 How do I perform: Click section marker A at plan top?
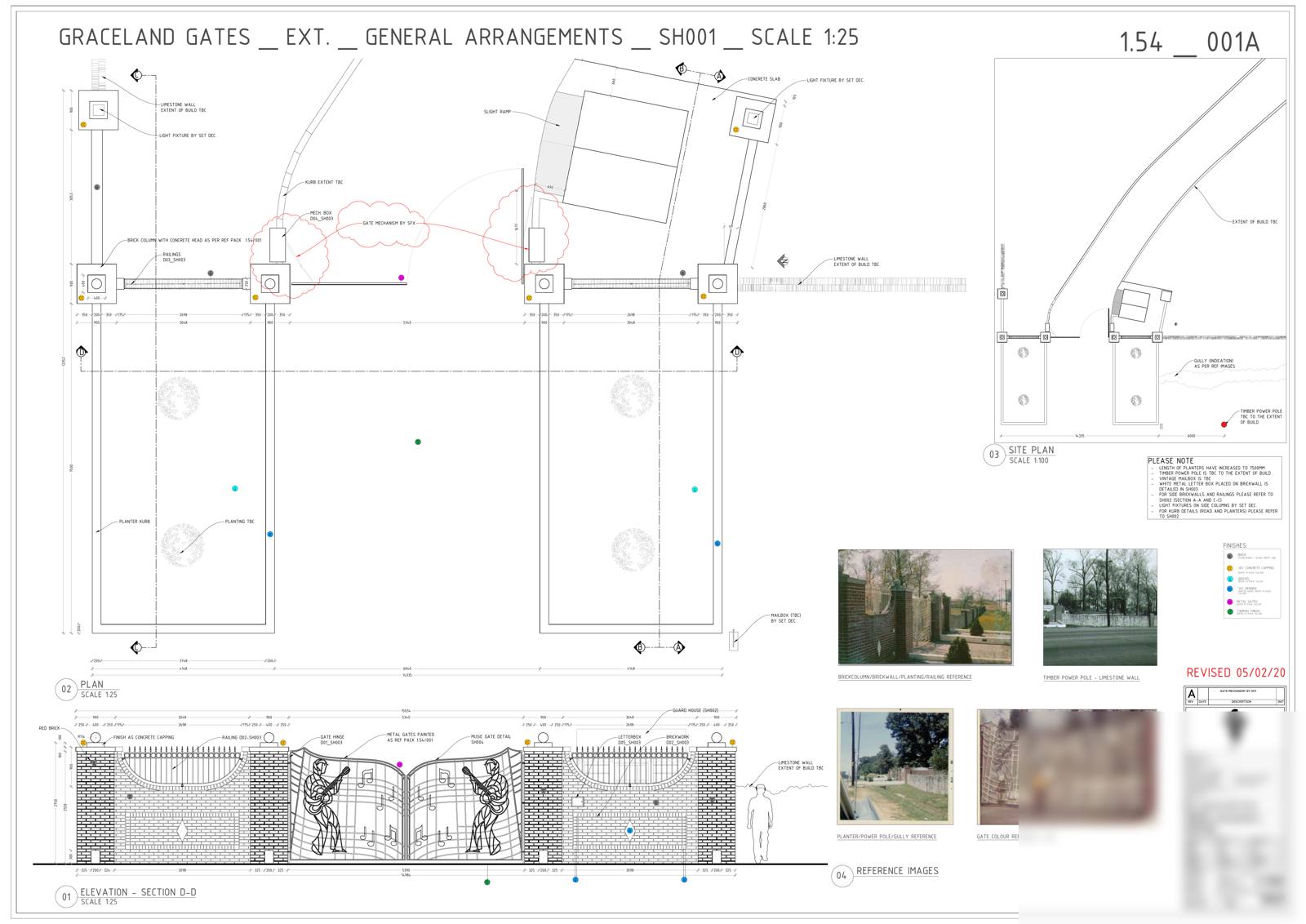[x=720, y=76]
